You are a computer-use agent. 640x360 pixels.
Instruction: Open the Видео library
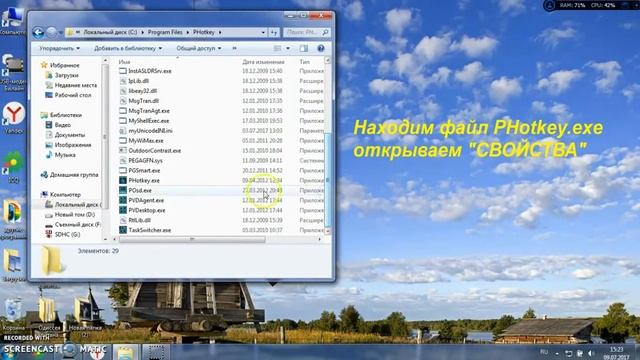click(58, 125)
